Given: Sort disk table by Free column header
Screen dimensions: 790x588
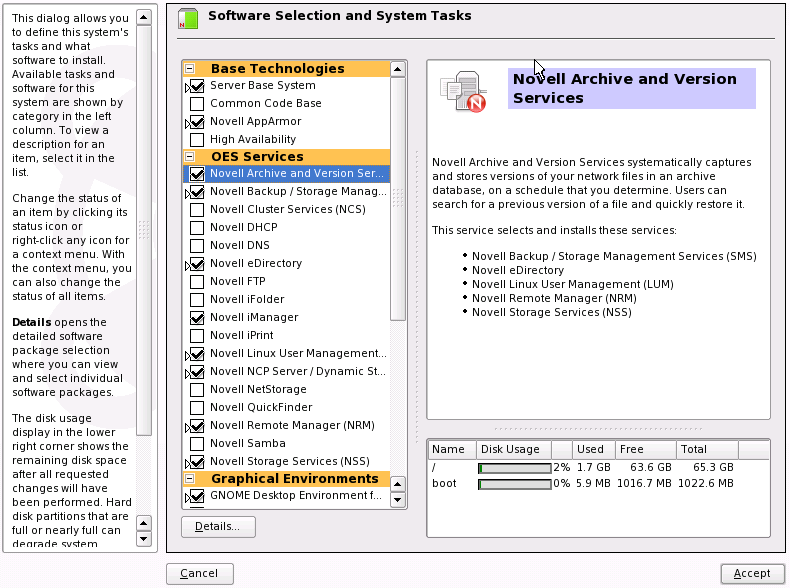Looking at the screenshot, I should [647, 450].
